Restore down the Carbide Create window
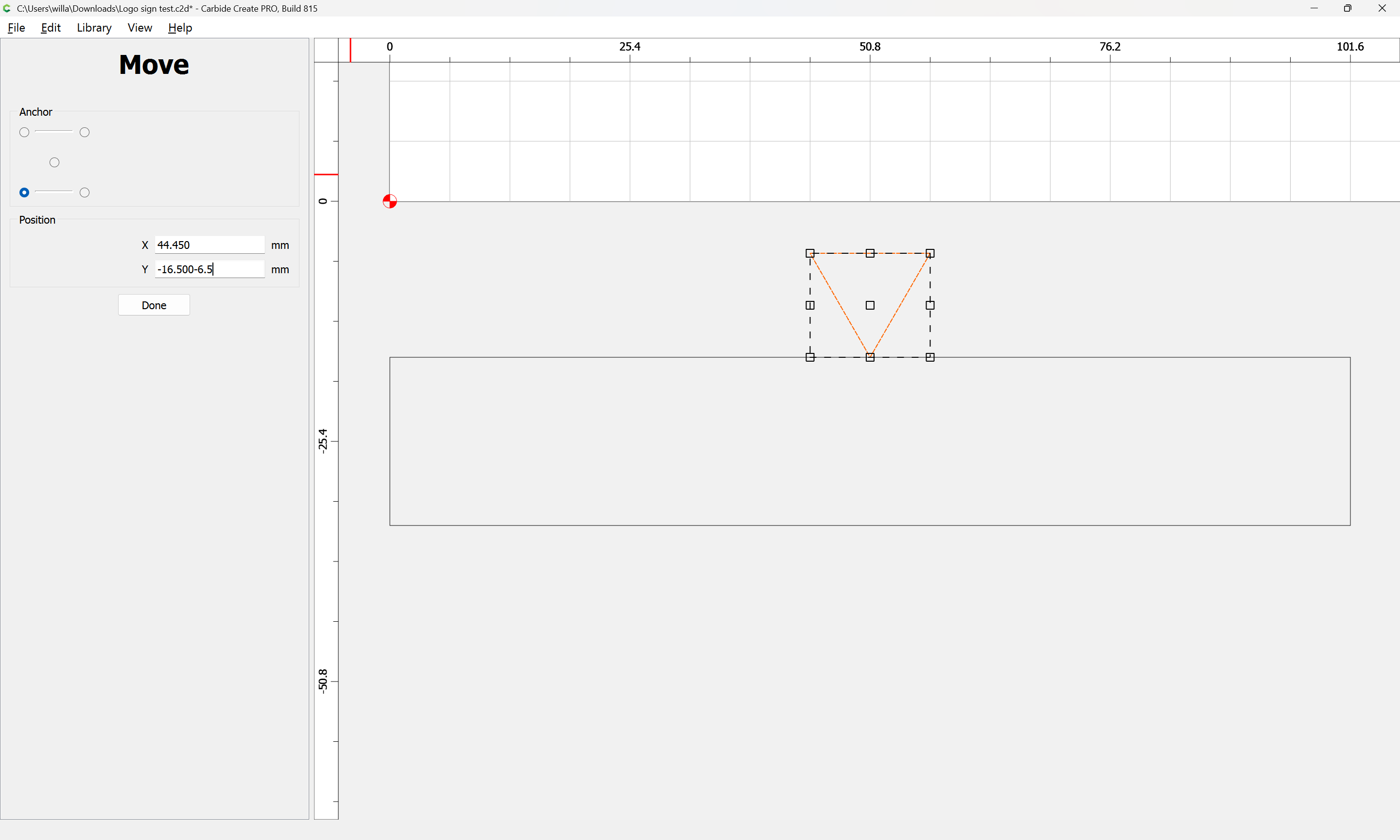The height and width of the screenshot is (840, 1400). pyautogui.click(x=1347, y=8)
